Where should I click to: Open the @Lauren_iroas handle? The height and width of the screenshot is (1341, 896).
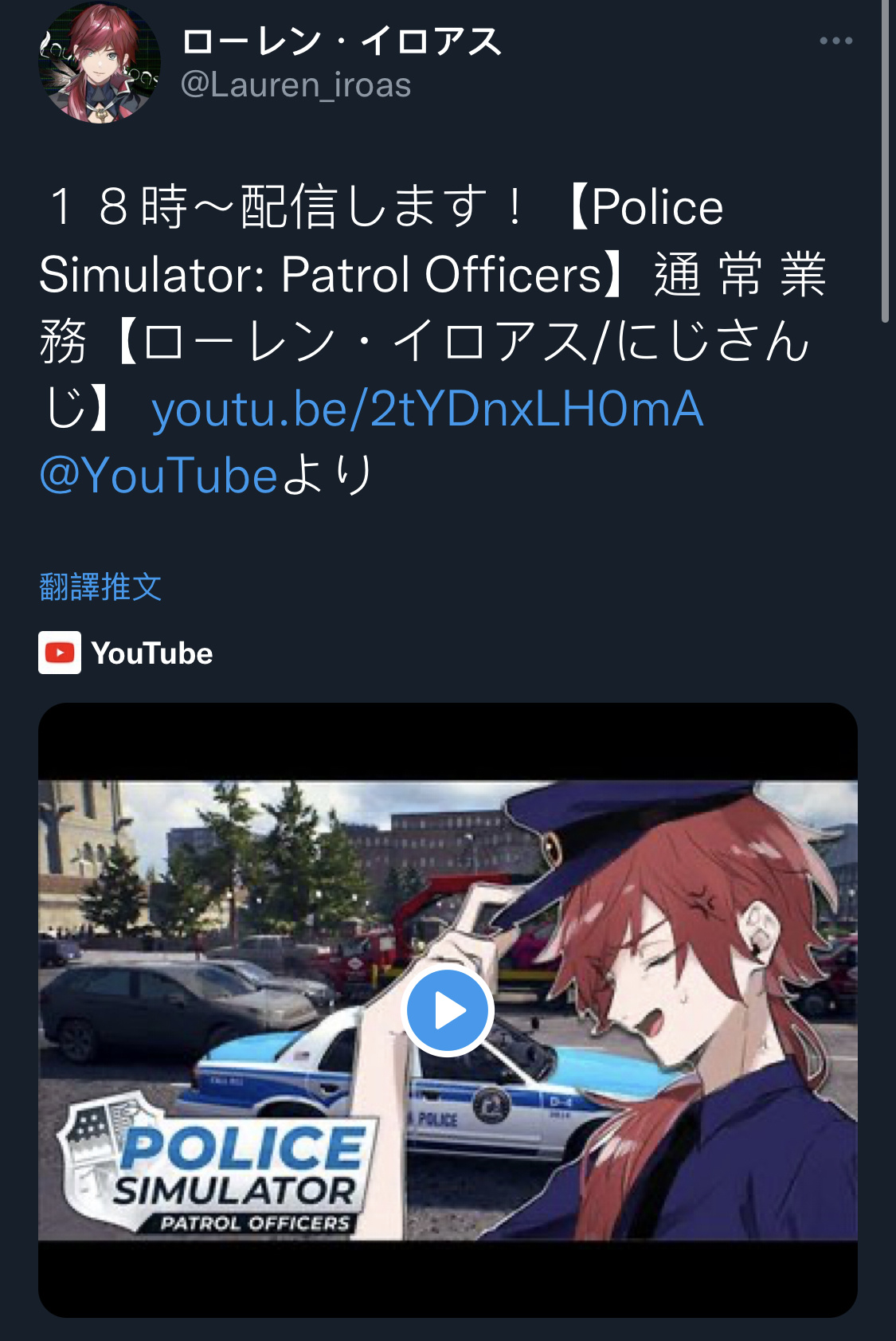click(295, 84)
